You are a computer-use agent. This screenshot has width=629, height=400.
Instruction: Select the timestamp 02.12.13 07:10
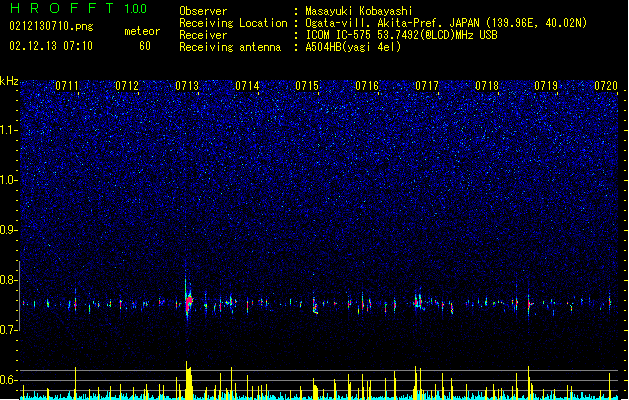tap(51, 46)
